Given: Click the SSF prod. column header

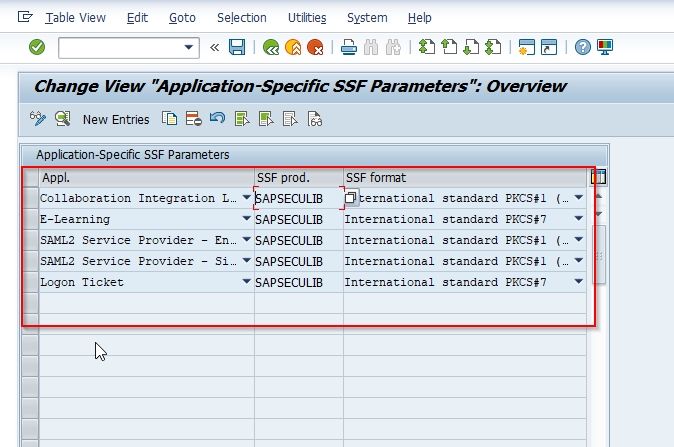Looking at the screenshot, I should coord(299,178).
